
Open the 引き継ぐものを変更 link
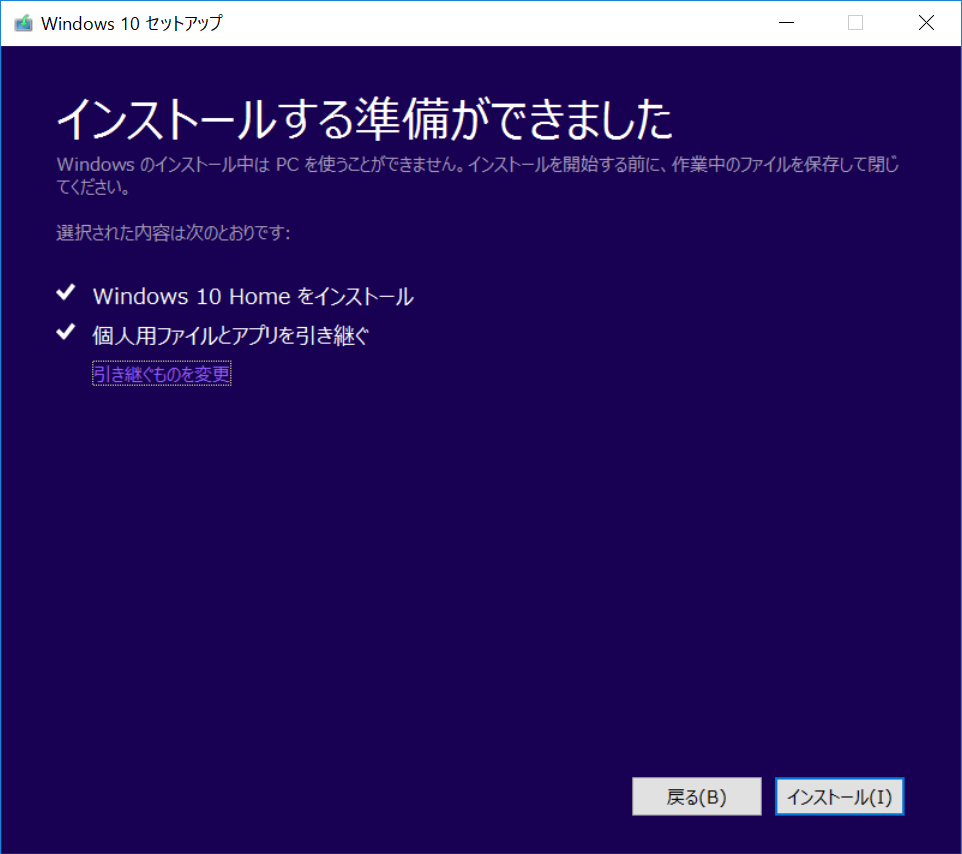(x=161, y=374)
